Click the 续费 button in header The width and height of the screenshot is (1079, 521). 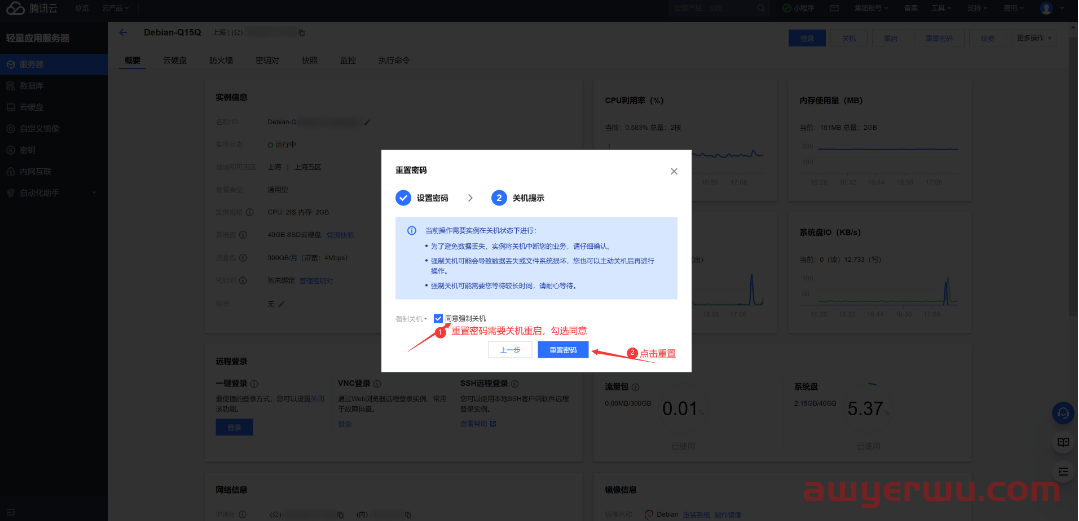pyautogui.click(x=987, y=39)
